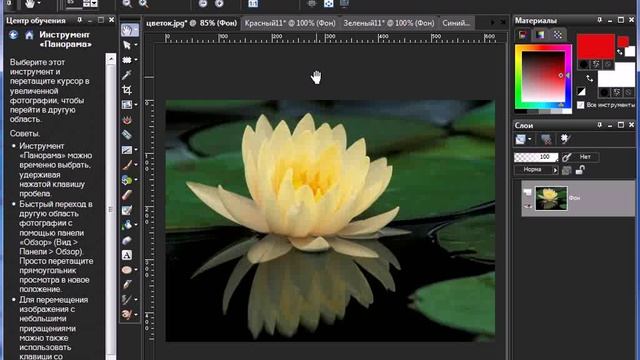Select the Ellipse shape tool
Viewport: 640px width, 360px height.
[127, 270]
